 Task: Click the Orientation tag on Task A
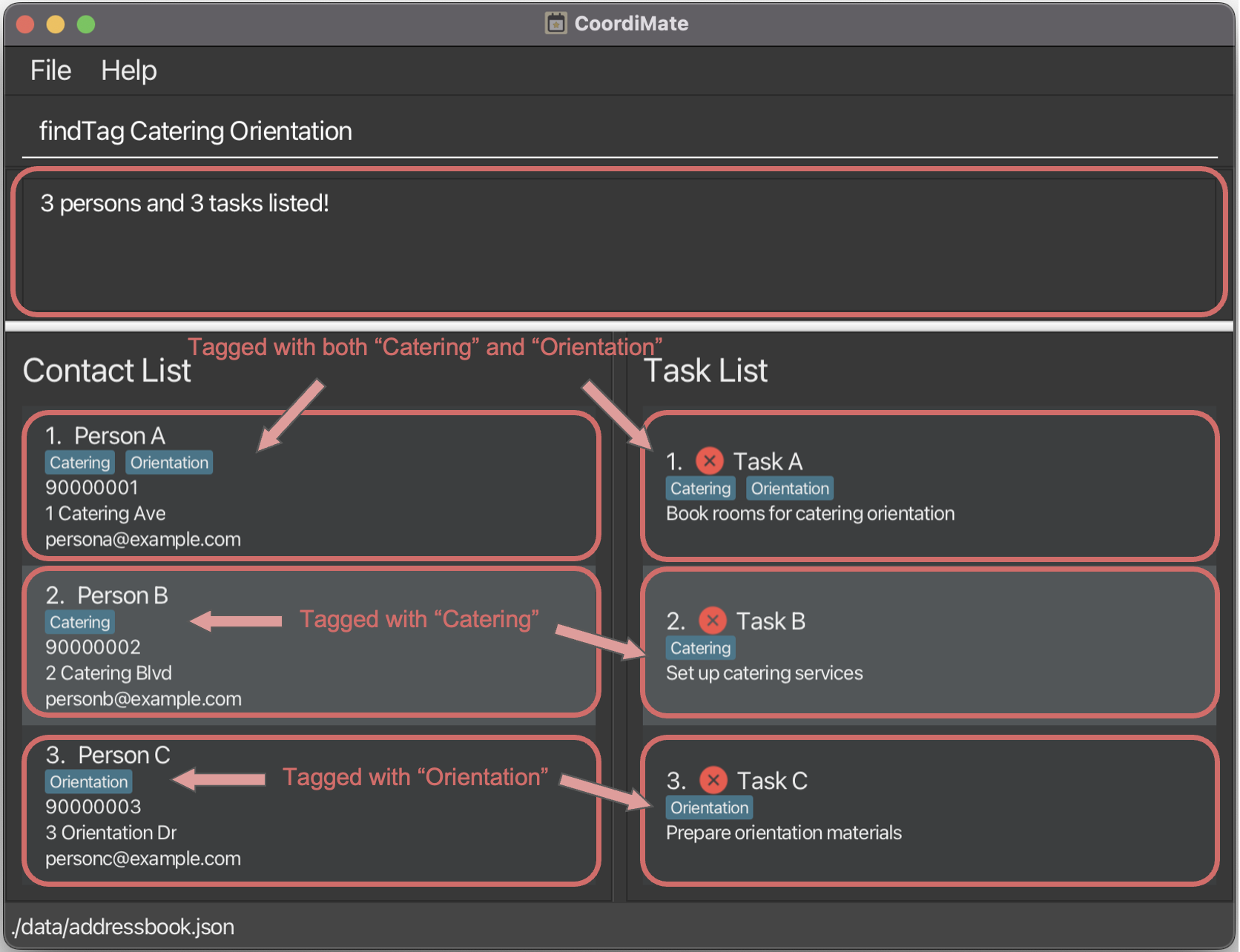(x=789, y=489)
